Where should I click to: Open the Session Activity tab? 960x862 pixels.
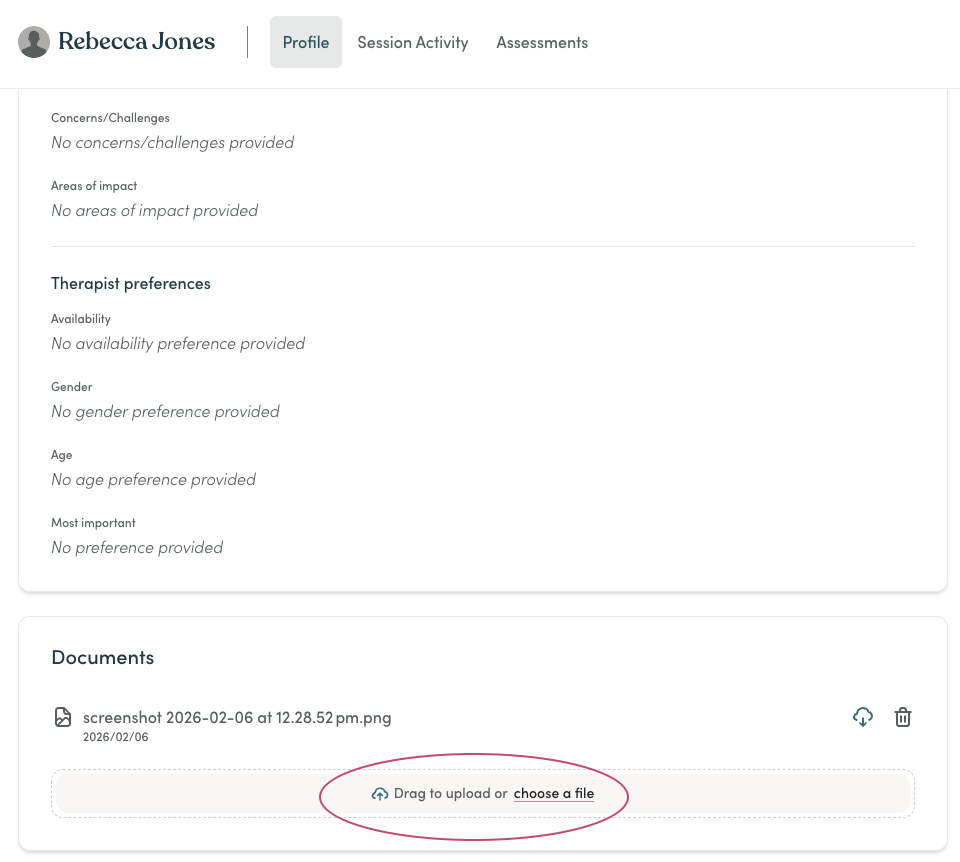point(413,42)
